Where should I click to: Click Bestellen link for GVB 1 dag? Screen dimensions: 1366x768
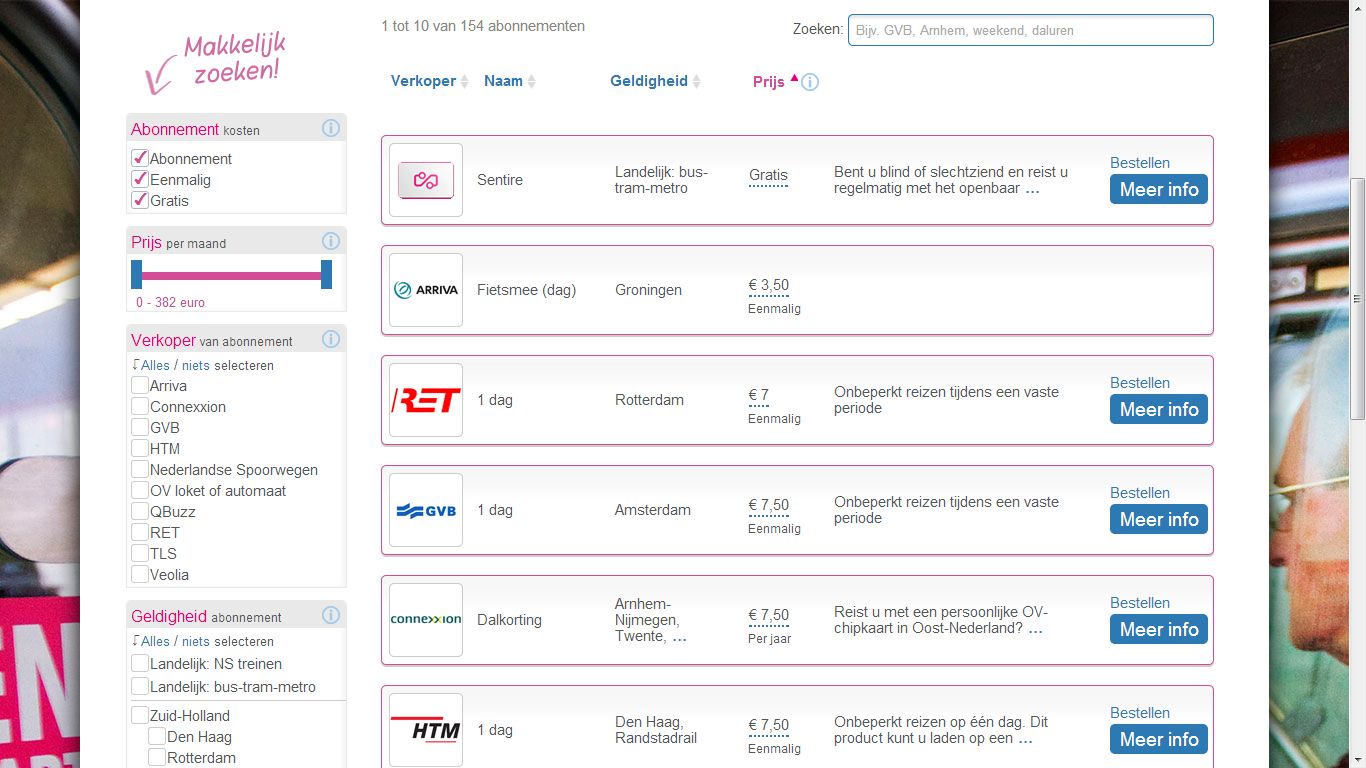coord(1139,493)
